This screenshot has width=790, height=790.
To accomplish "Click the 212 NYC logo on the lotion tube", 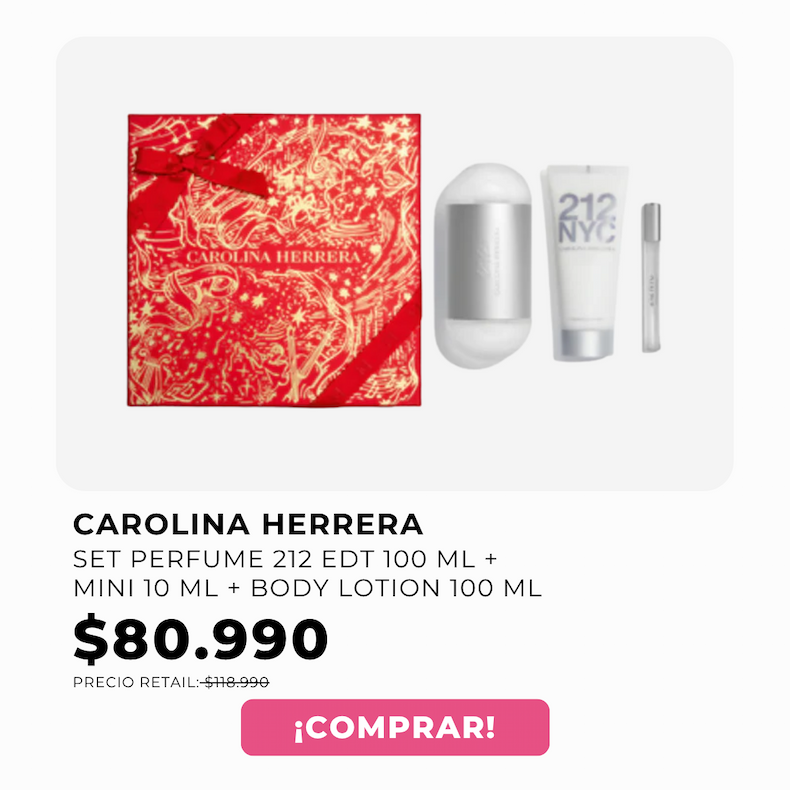I will (x=587, y=218).
